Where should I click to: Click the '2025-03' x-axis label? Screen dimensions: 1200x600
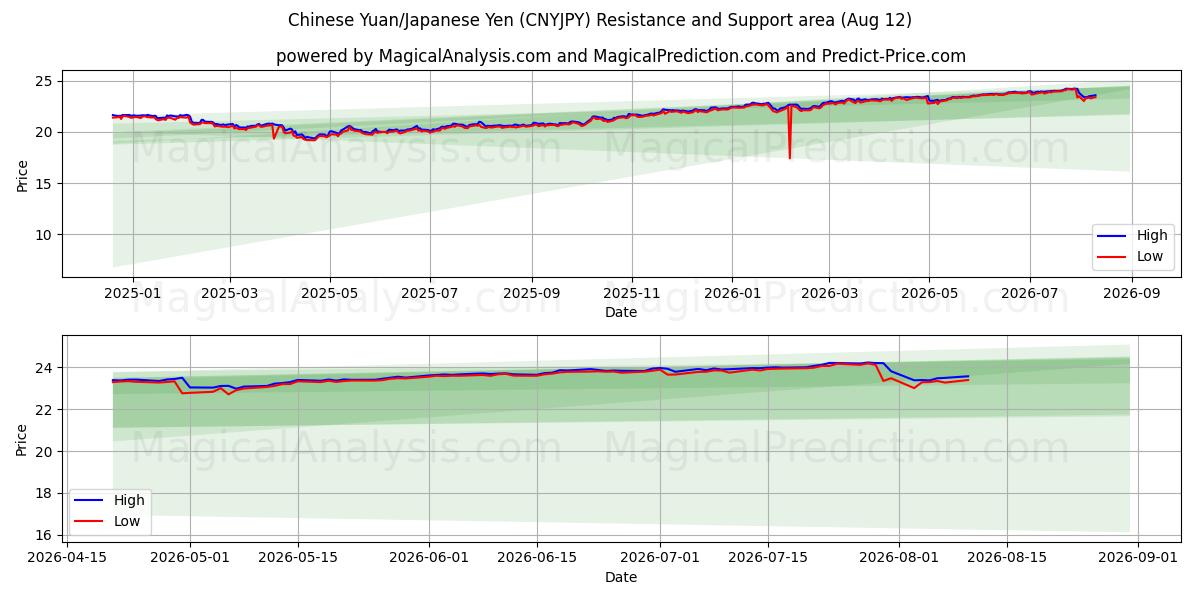[230, 293]
